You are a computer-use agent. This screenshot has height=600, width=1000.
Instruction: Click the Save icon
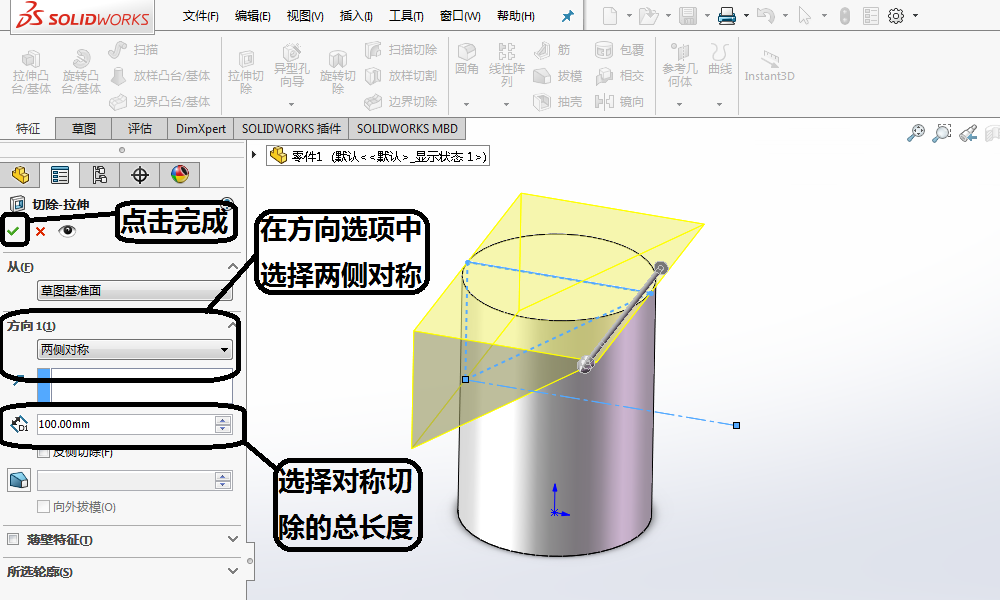click(x=688, y=16)
